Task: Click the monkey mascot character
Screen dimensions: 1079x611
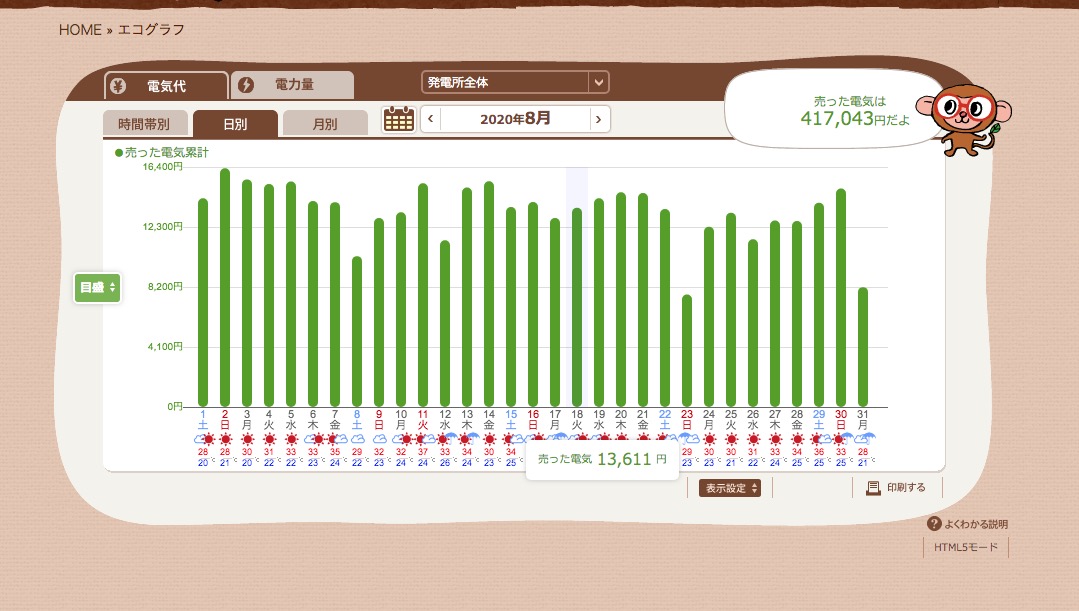Action: (x=965, y=120)
